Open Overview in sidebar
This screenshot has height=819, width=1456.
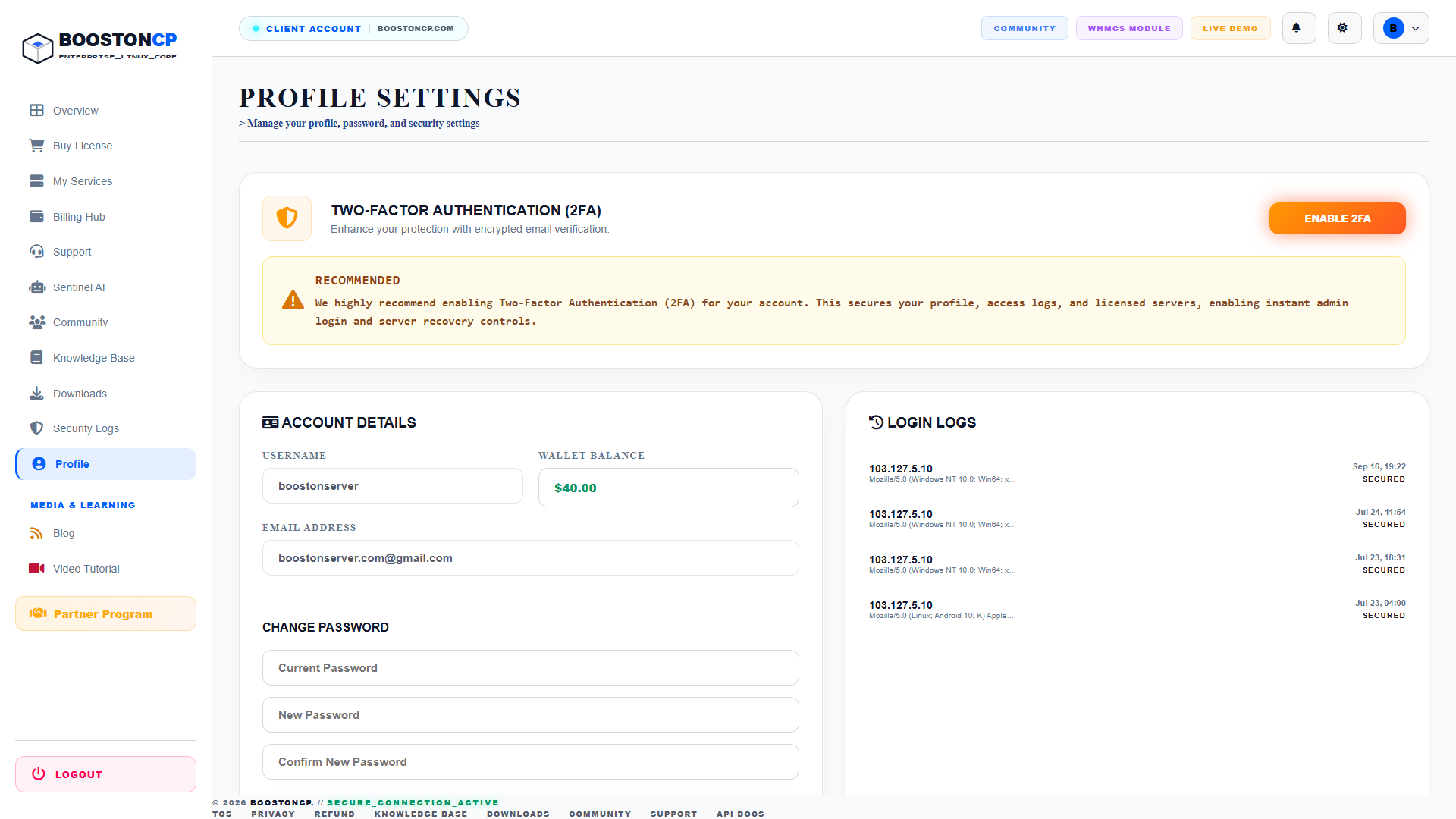tap(105, 111)
